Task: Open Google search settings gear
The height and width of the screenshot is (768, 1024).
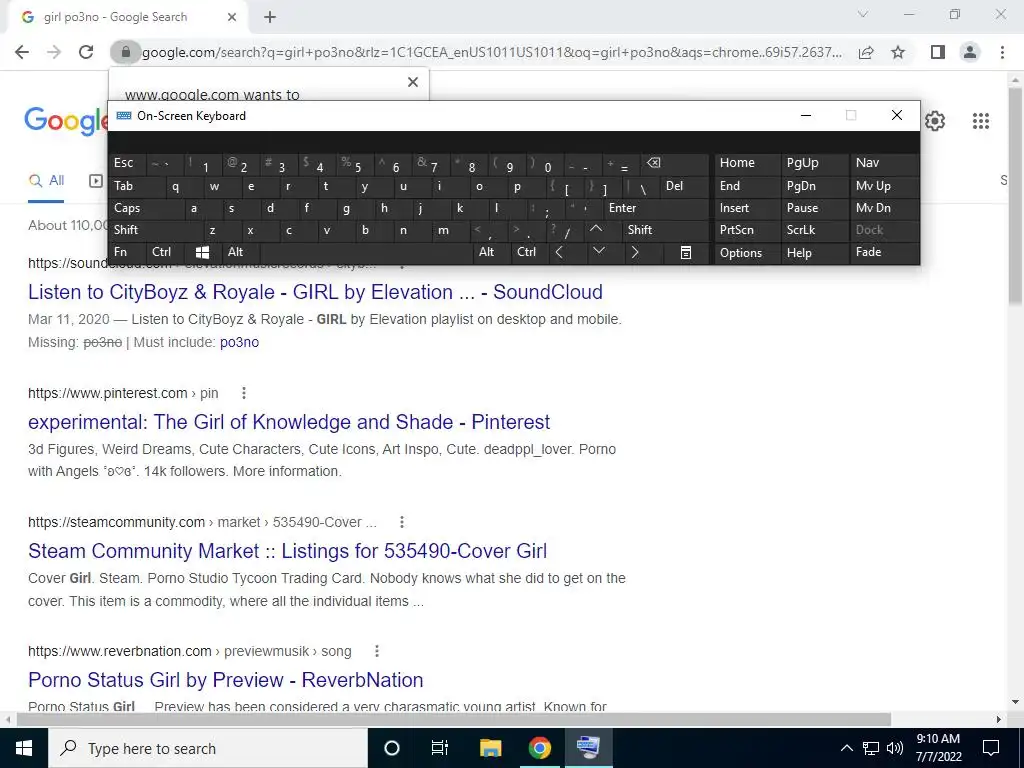Action: pyautogui.click(x=935, y=121)
